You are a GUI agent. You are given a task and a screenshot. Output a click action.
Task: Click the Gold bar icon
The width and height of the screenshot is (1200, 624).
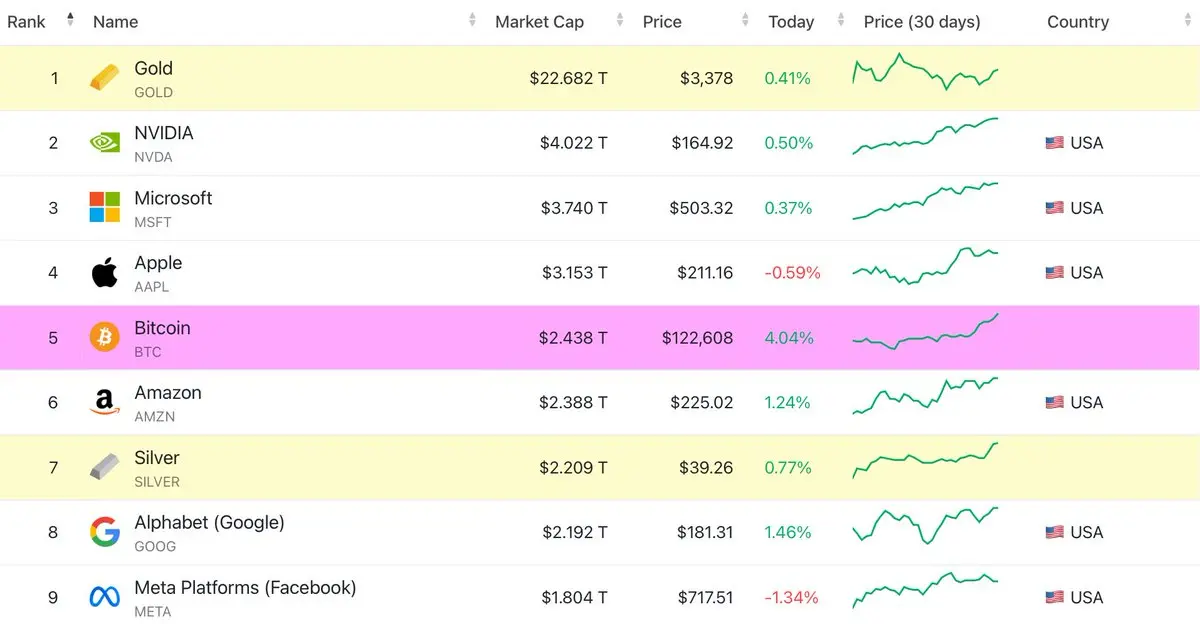pyautogui.click(x=104, y=78)
